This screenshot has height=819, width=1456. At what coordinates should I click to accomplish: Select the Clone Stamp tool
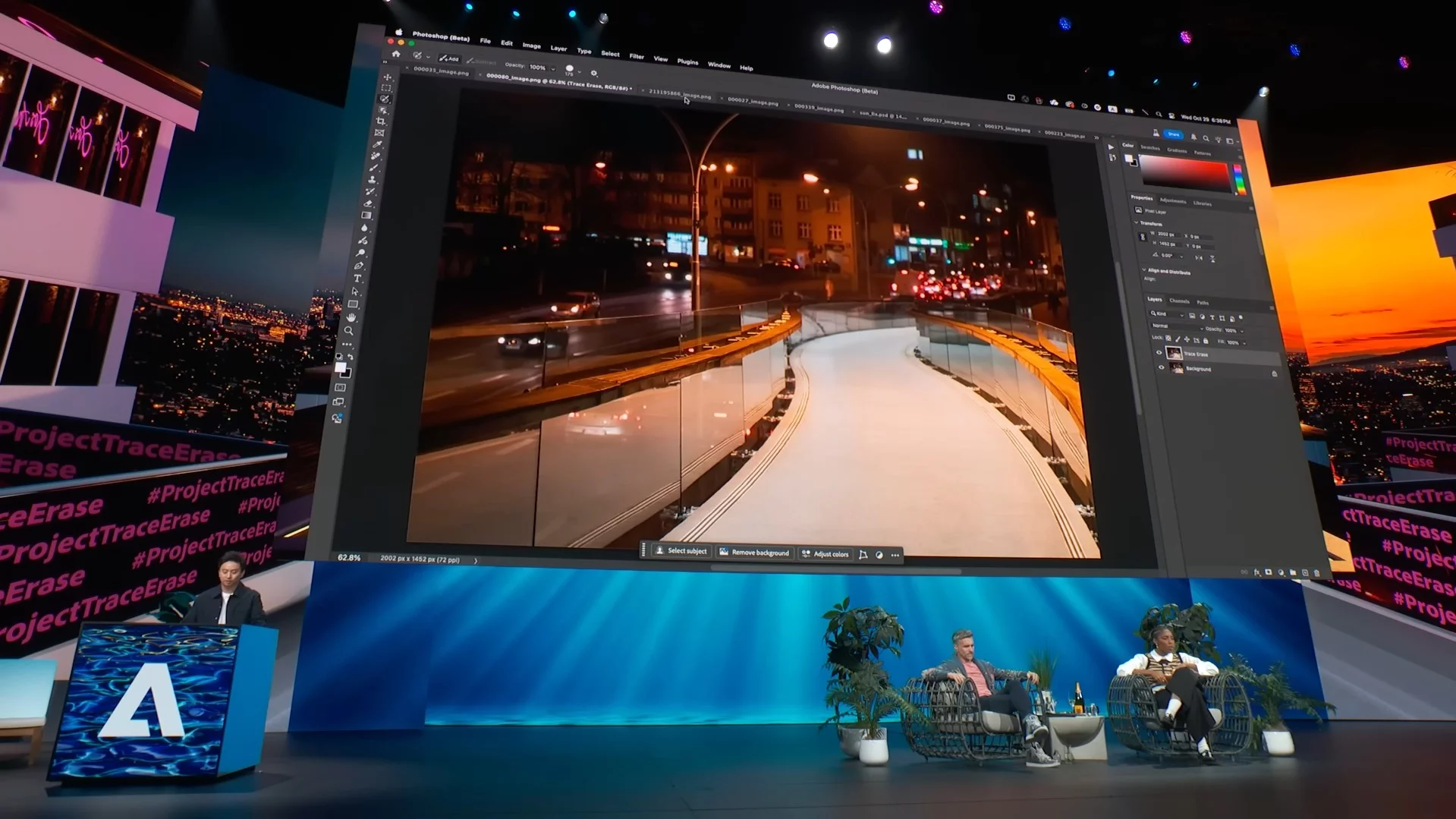click(x=373, y=180)
